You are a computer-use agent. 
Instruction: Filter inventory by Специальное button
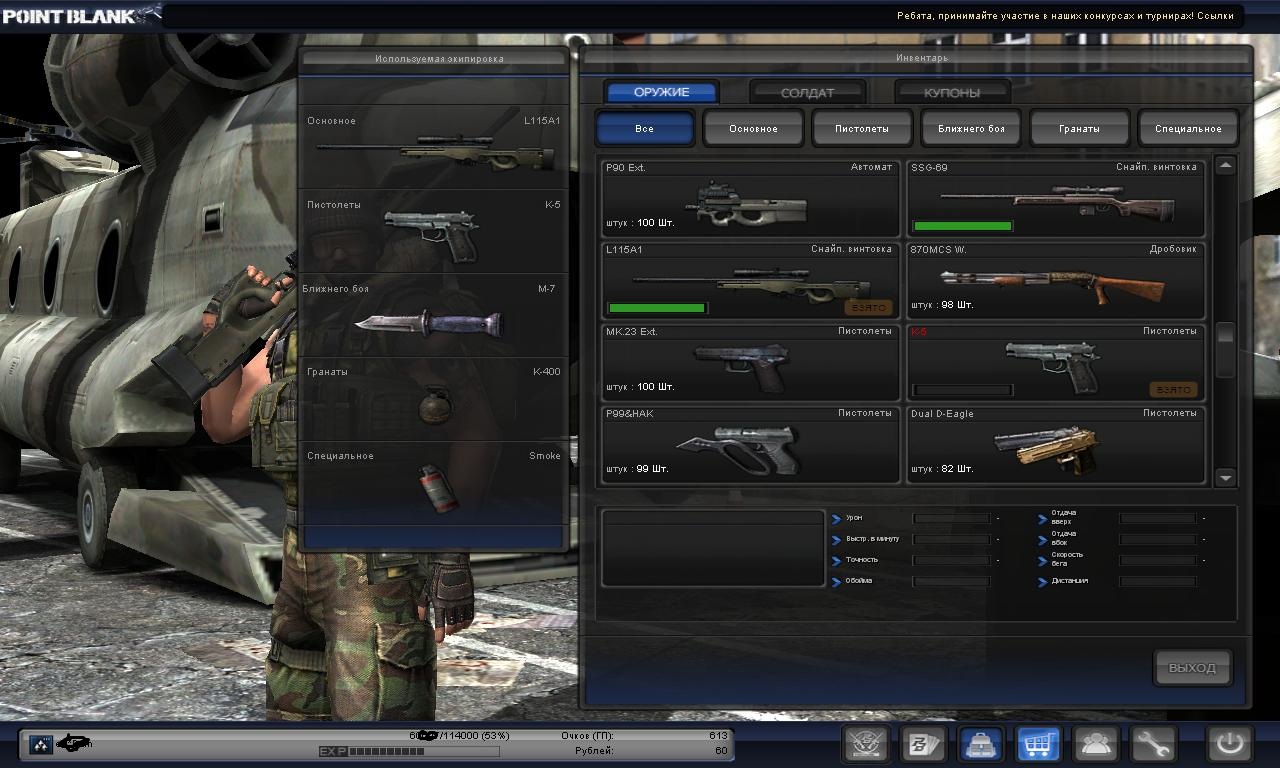pyautogui.click(x=1188, y=129)
